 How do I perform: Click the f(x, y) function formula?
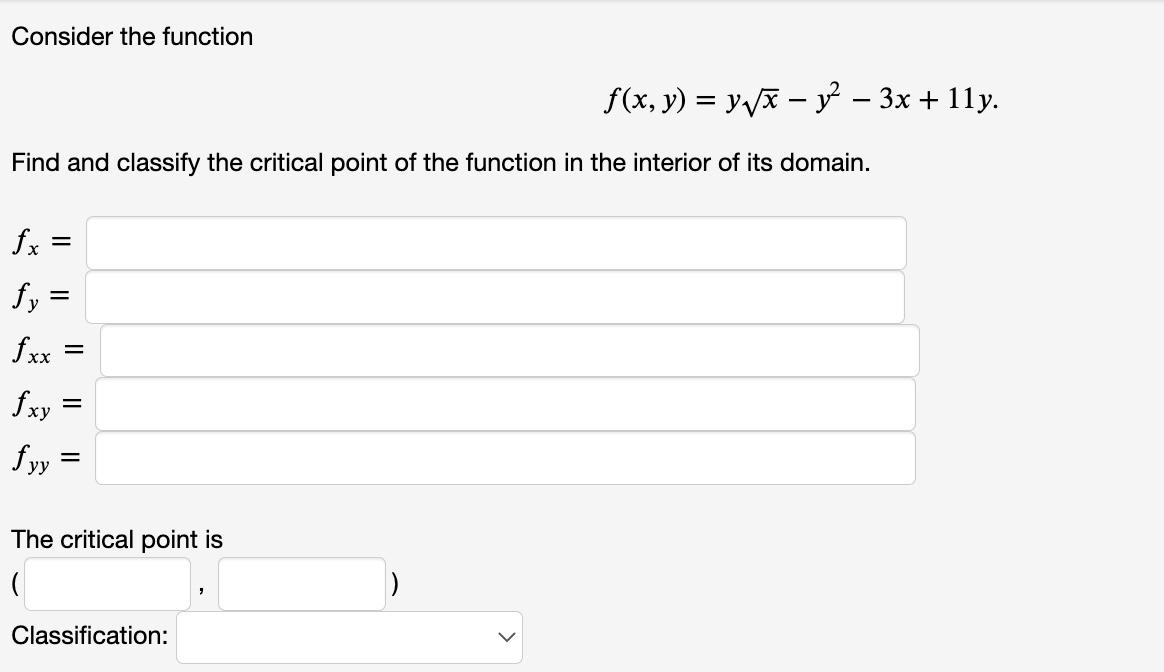(x=802, y=99)
